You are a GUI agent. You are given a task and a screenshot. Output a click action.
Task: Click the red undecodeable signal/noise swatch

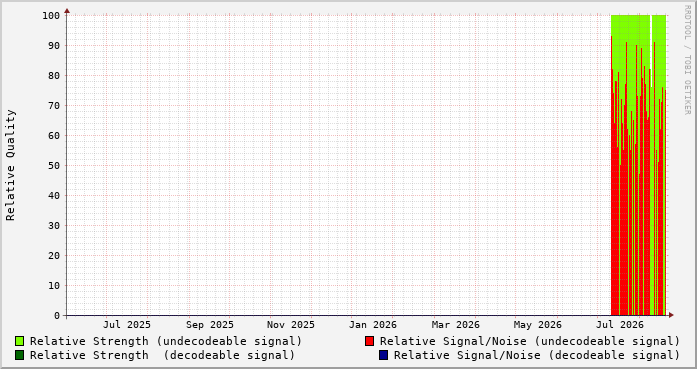point(369,341)
